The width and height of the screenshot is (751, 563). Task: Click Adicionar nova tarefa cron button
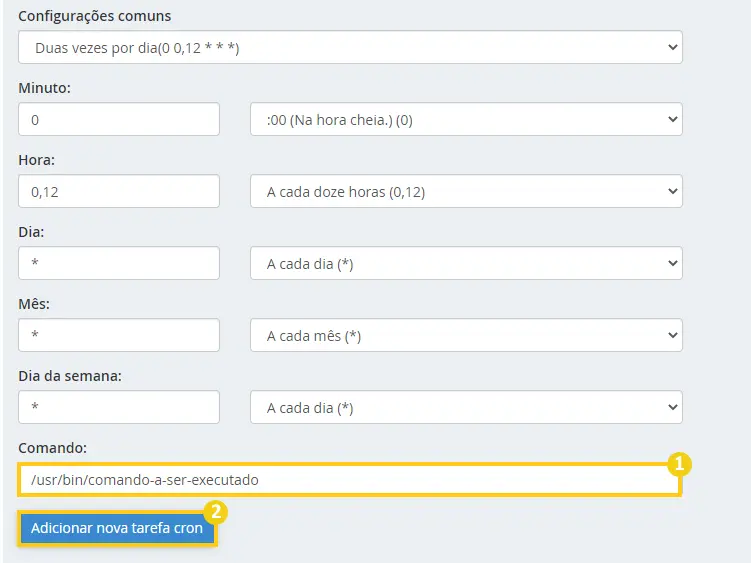click(x=117, y=528)
